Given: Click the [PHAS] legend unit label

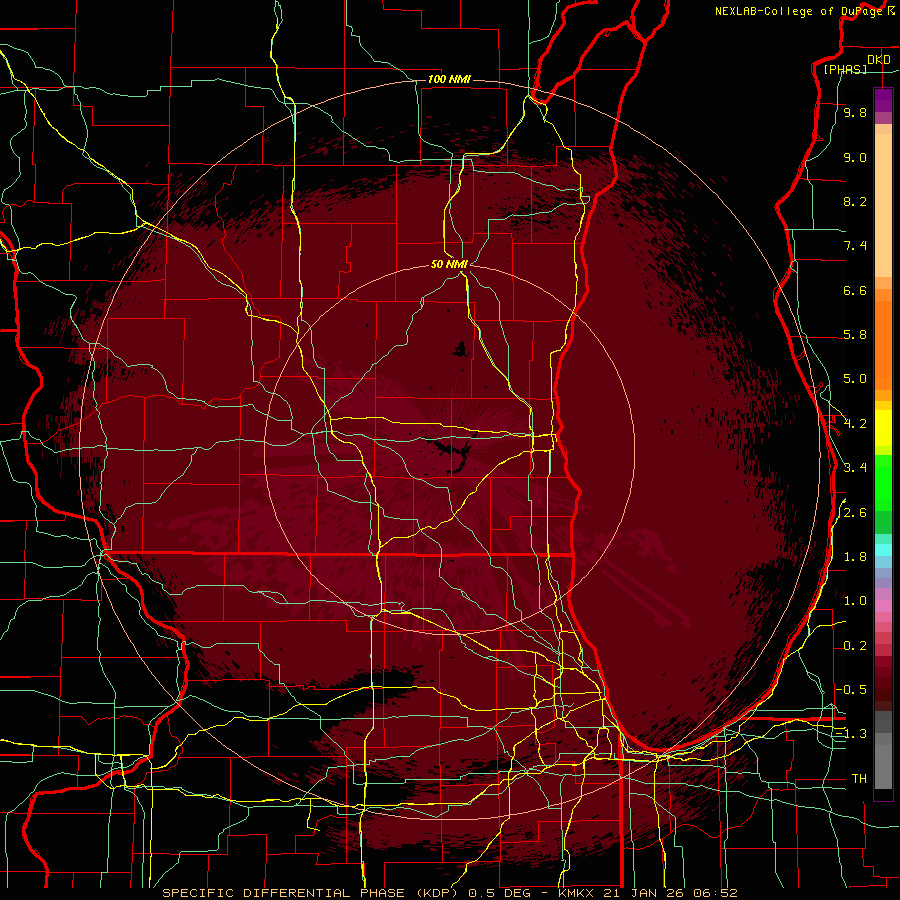Looking at the screenshot, I should tap(845, 69).
